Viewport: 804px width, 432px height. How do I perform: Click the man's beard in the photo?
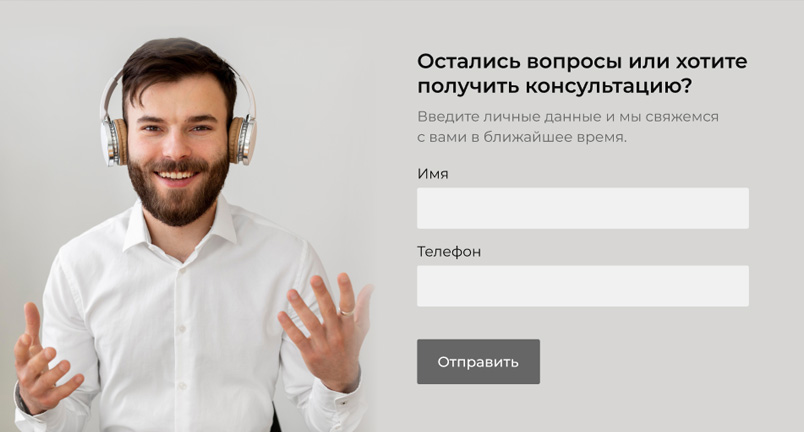178,195
